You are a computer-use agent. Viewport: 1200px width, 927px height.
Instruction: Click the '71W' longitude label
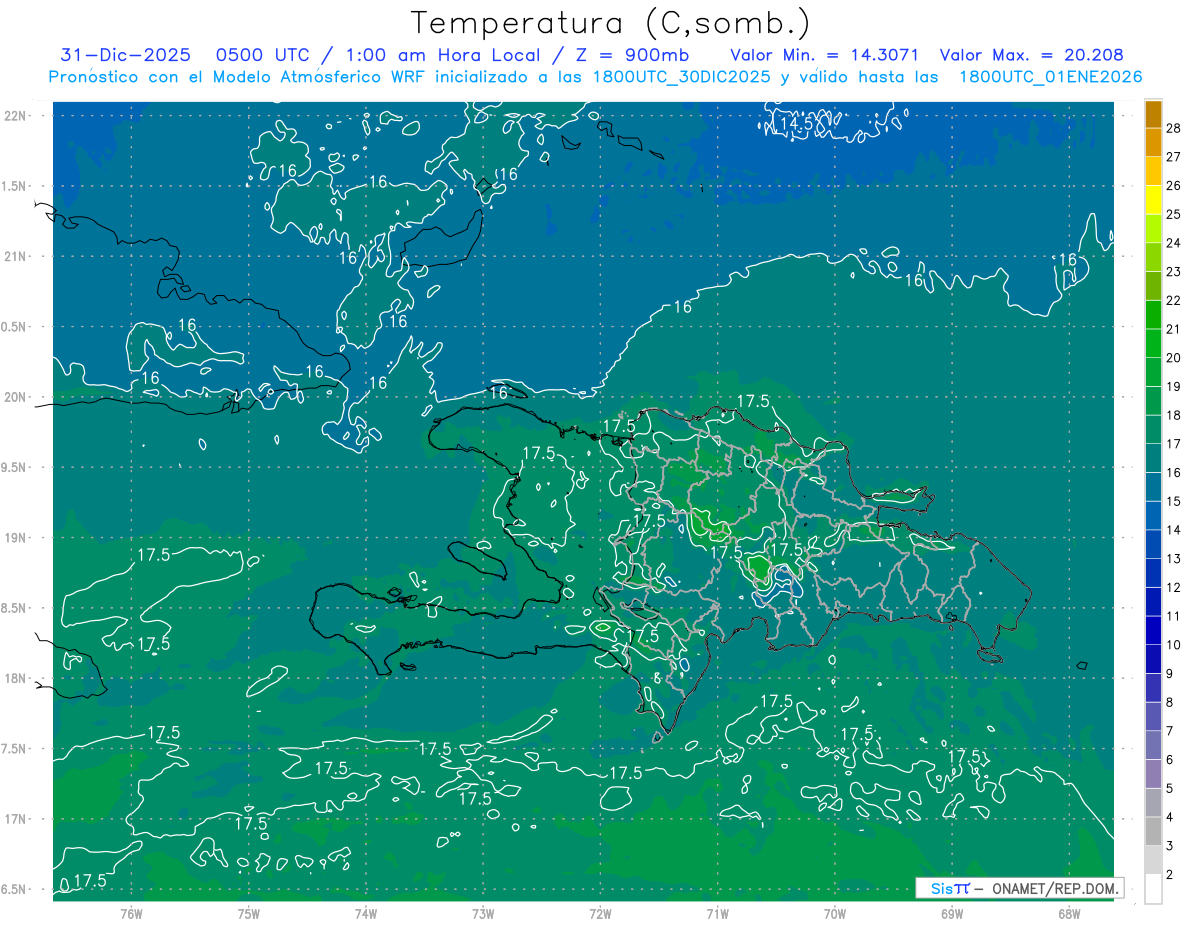pos(717,912)
